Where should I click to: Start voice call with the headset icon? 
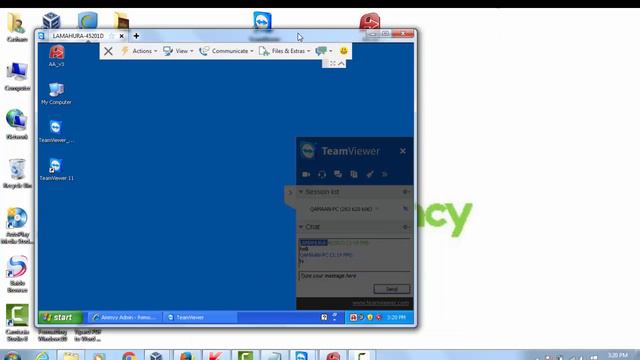pyautogui.click(x=322, y=174)
